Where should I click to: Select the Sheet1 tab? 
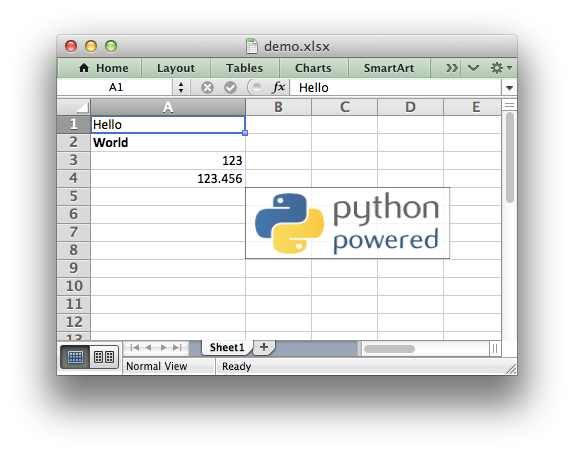(227, 347)
